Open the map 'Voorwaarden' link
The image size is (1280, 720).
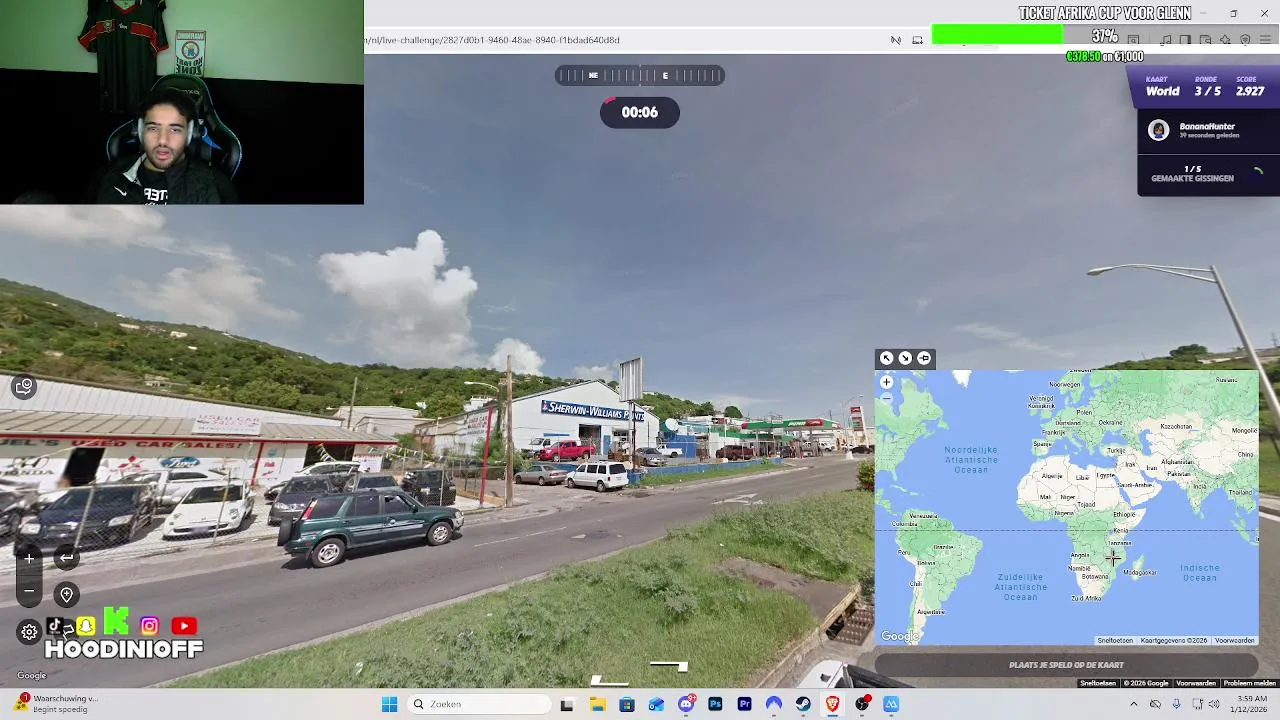click(1234, 640)
